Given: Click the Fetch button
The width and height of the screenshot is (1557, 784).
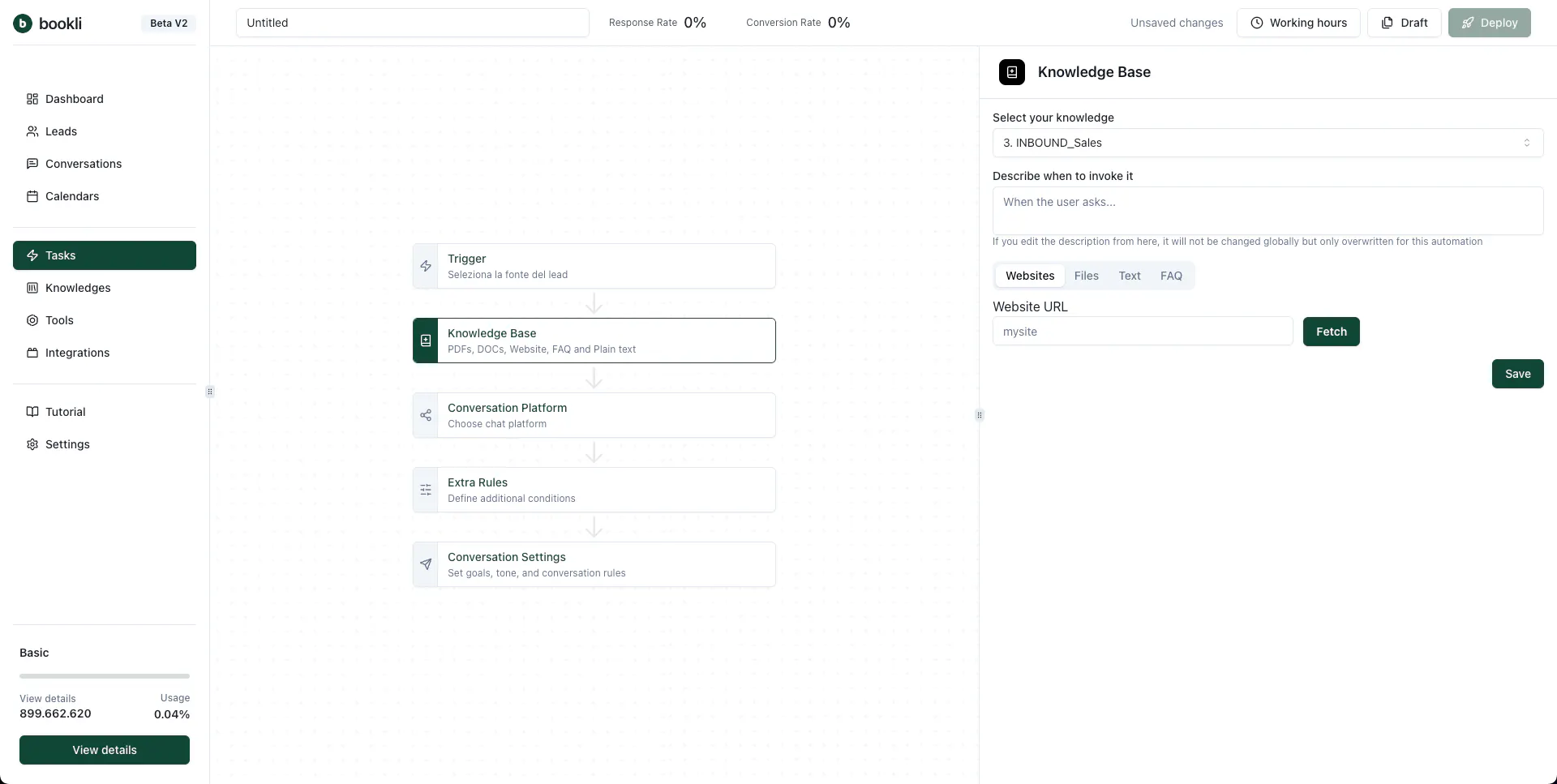Looking at the screenshot, I should coord(1332,332).
